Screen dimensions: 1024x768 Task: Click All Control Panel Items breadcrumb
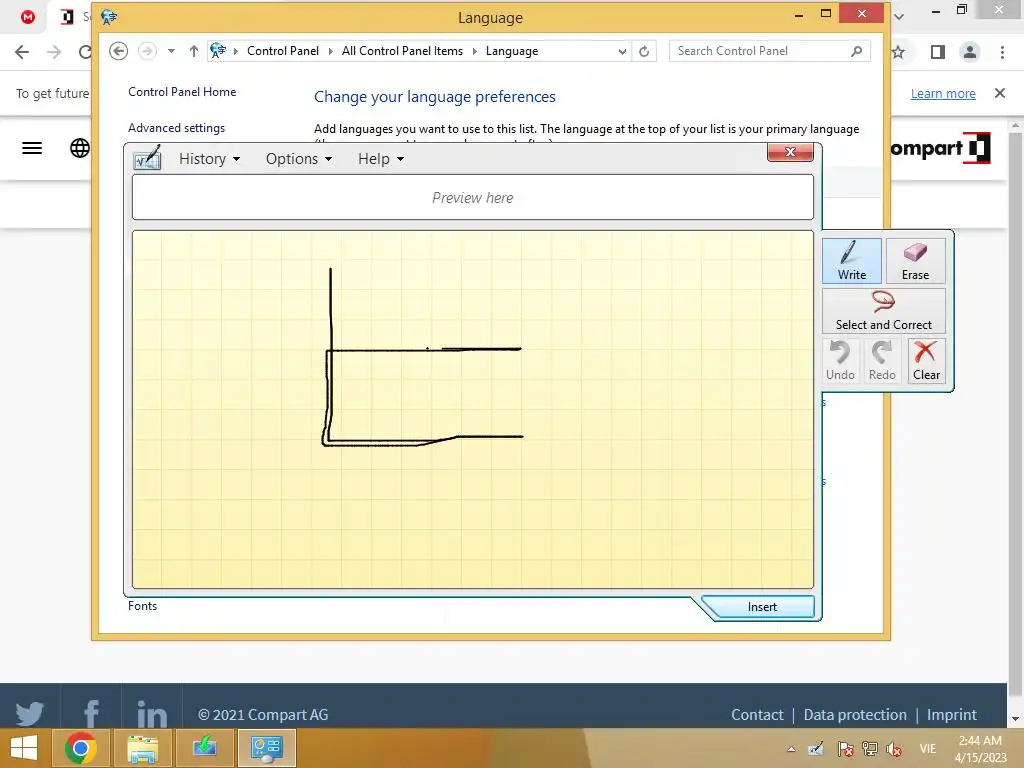[x=402, y=51]
